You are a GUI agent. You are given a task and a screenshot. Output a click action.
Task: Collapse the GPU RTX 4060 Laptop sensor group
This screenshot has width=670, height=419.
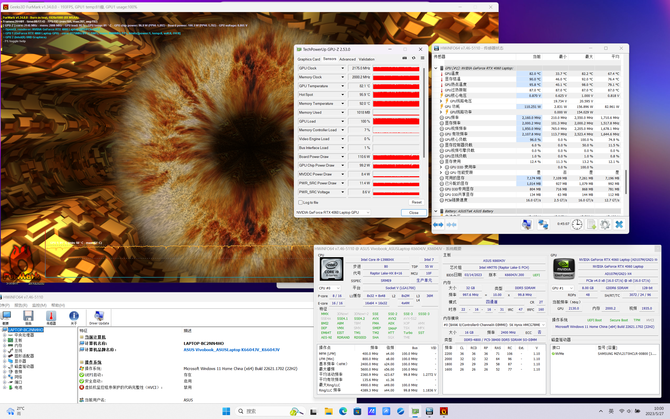pyautogui.click(x=436, y=68)
